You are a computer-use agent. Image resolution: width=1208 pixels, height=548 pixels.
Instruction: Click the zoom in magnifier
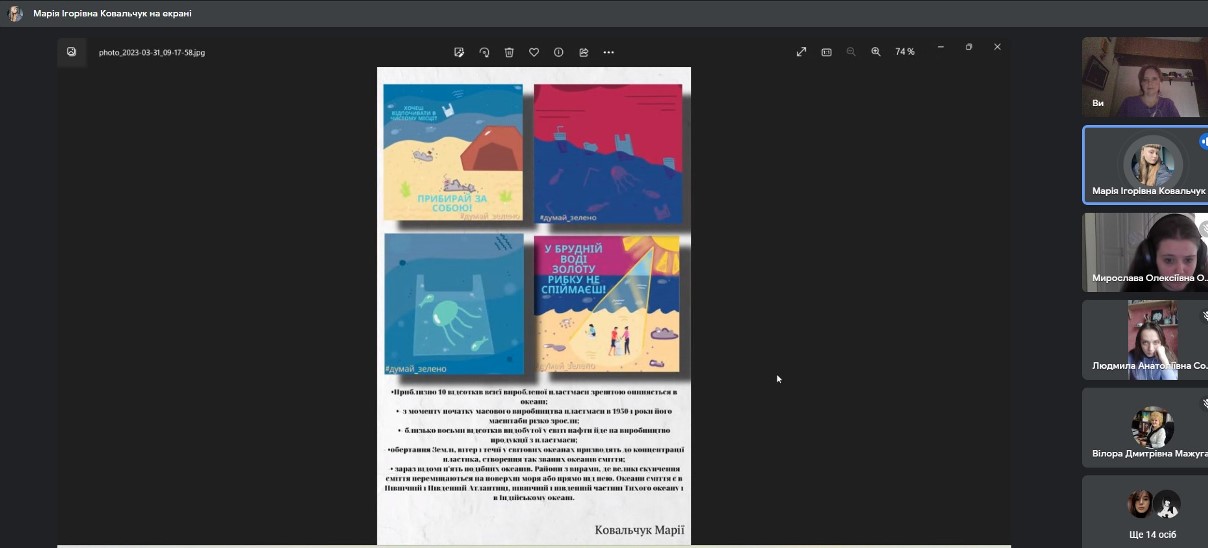[x=876, y=52]
